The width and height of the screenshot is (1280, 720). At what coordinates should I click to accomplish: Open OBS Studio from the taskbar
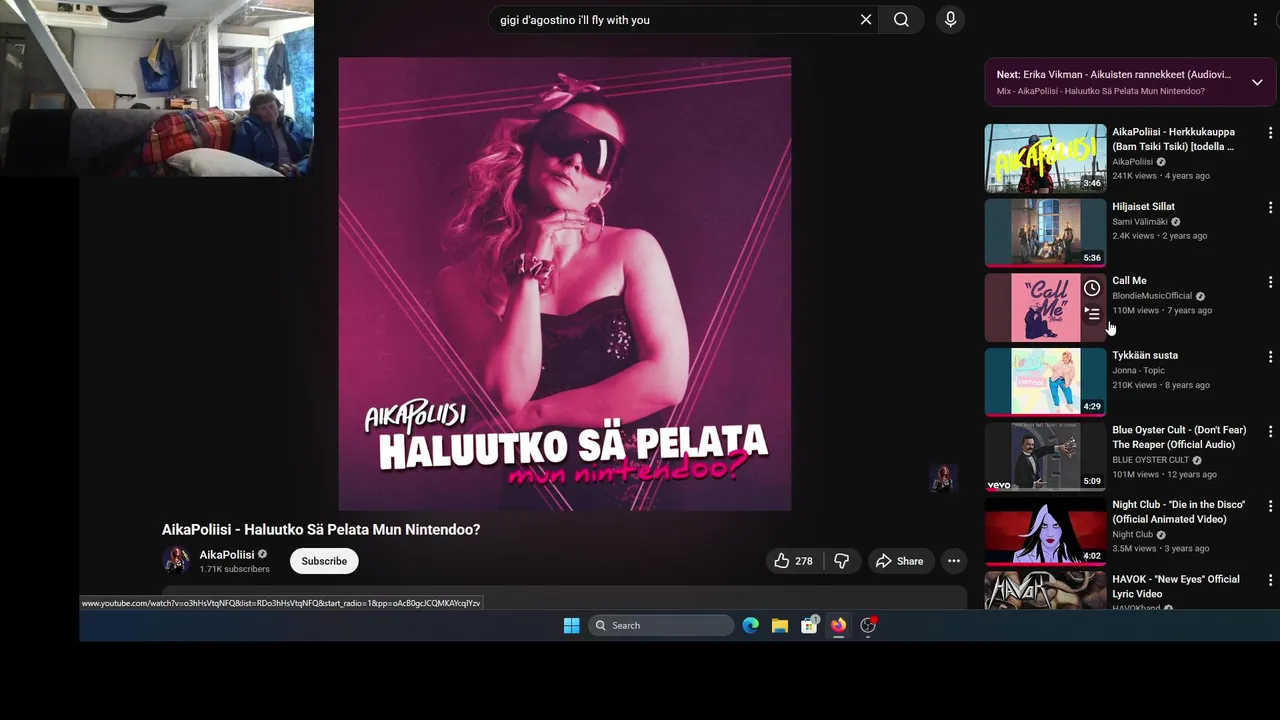point(868,625)
